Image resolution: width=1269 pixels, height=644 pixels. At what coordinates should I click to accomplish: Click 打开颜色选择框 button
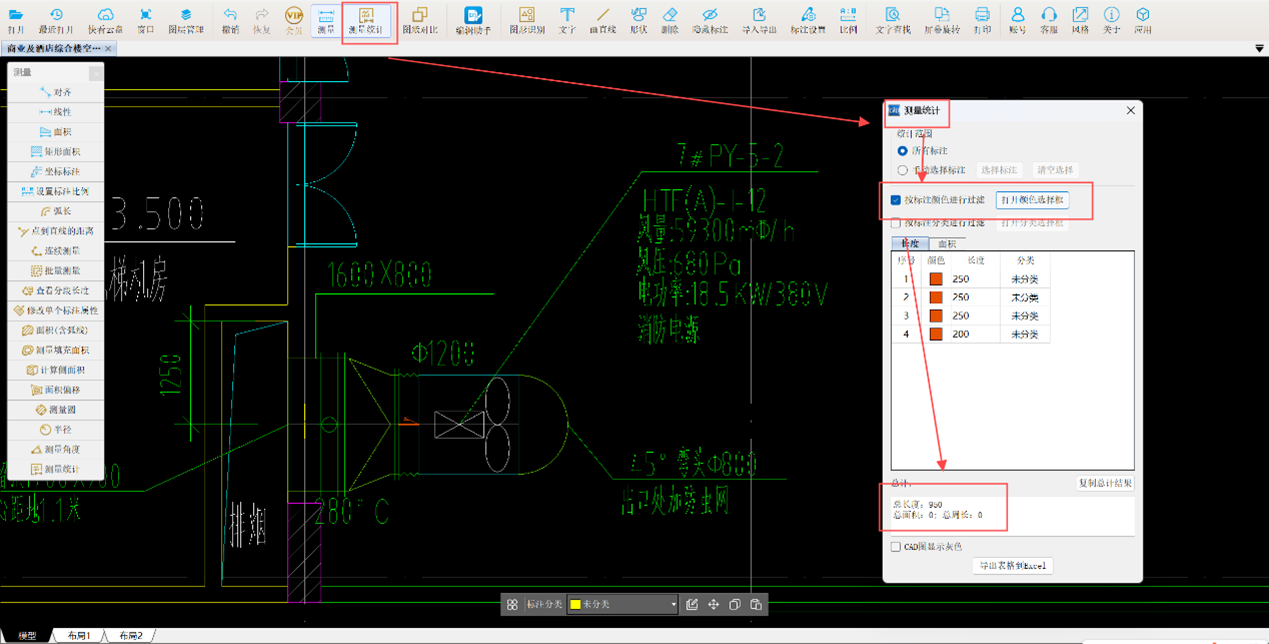click(x=1032, y=200)
